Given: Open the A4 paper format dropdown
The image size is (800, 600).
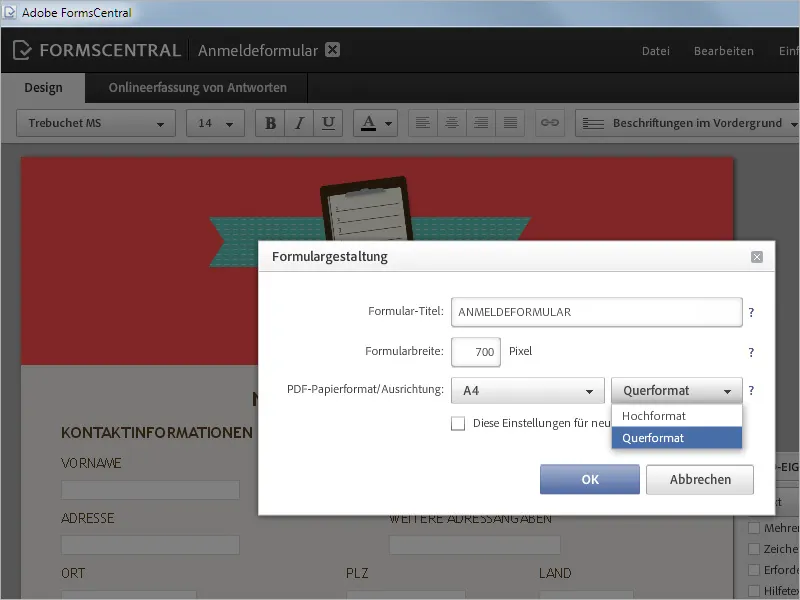Looking at the screenshot, I should 528,390.
